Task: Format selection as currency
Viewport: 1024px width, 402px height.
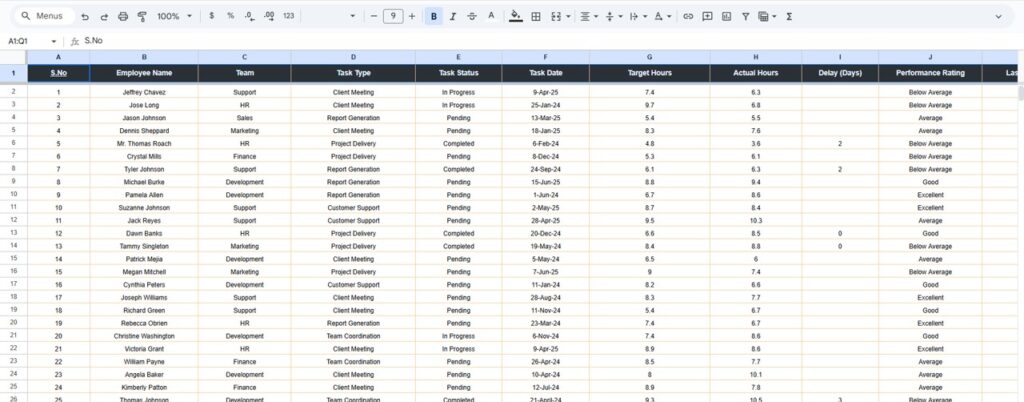Action: 212,16
